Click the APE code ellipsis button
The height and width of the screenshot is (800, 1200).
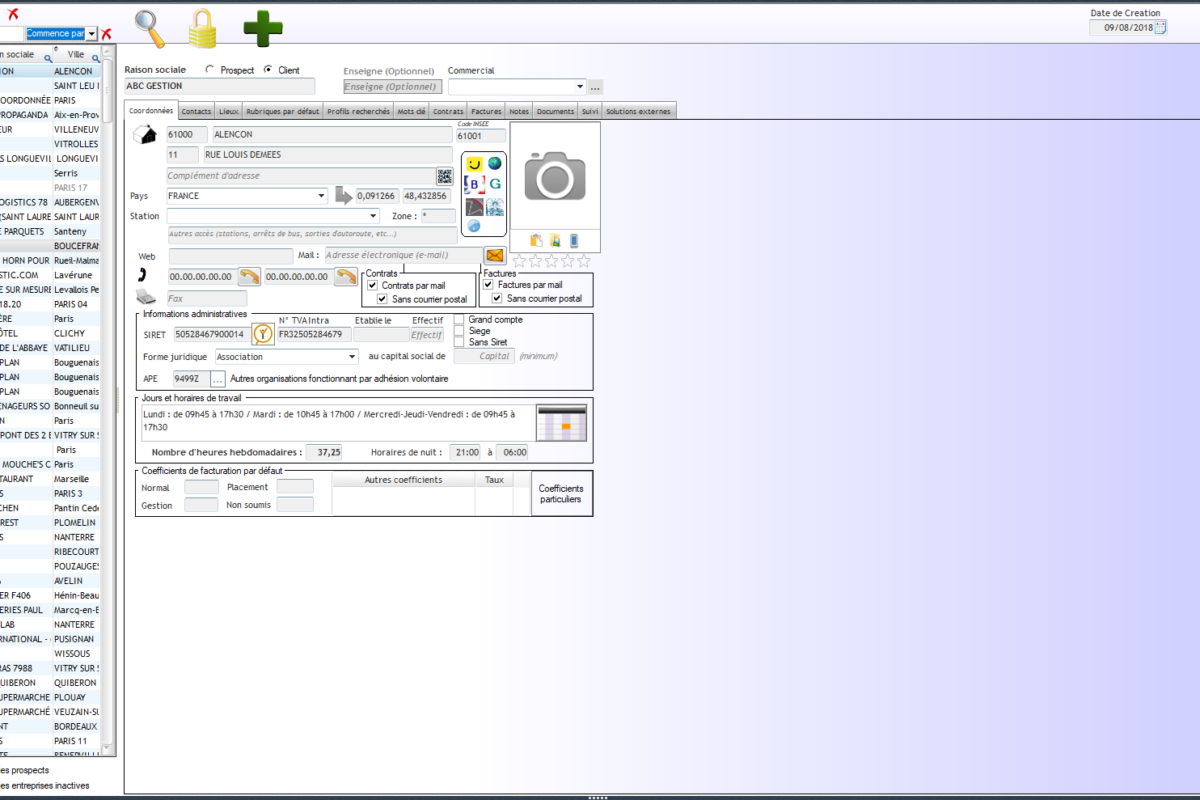218,379
